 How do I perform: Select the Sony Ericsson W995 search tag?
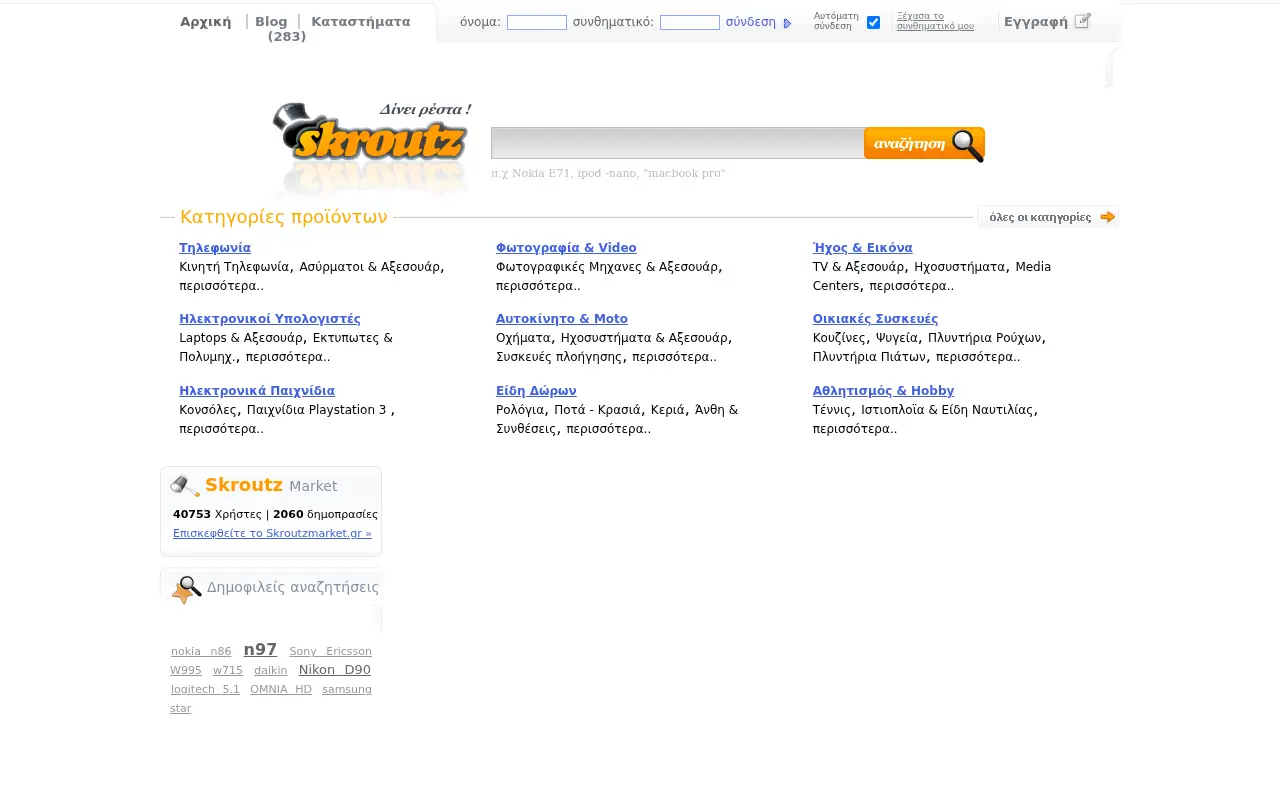click(271, 661)
